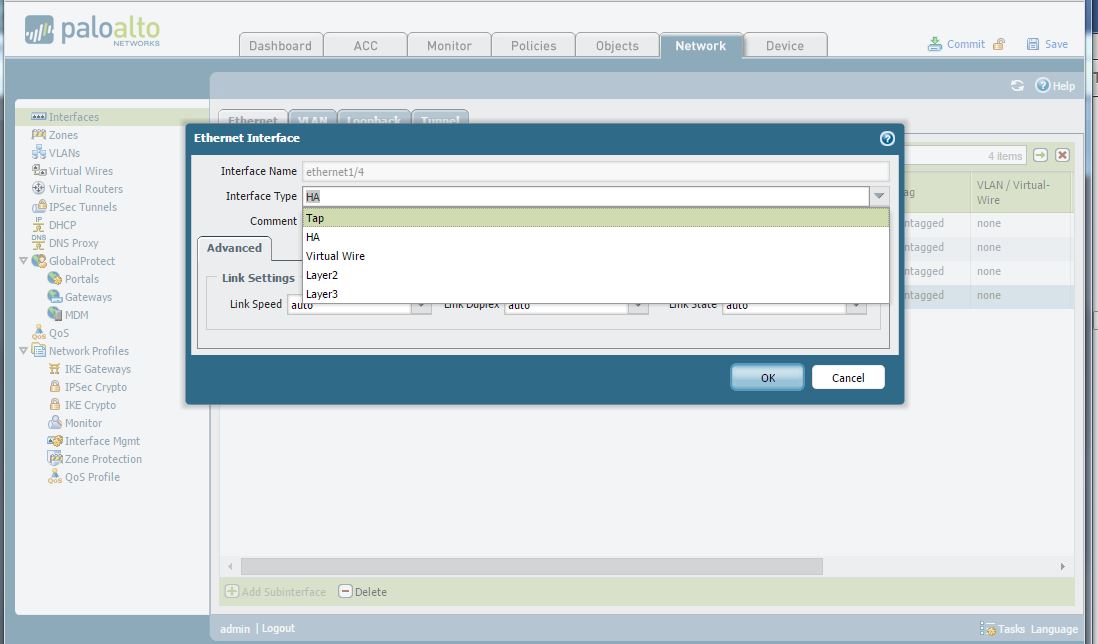Click the Portals icon
The image size is (1098, 644).
(x=55, y=279)
